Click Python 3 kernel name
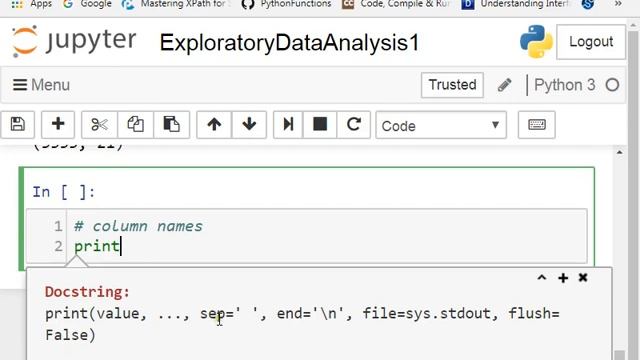Screen dimensions: 640x360 tap(564, 85)
